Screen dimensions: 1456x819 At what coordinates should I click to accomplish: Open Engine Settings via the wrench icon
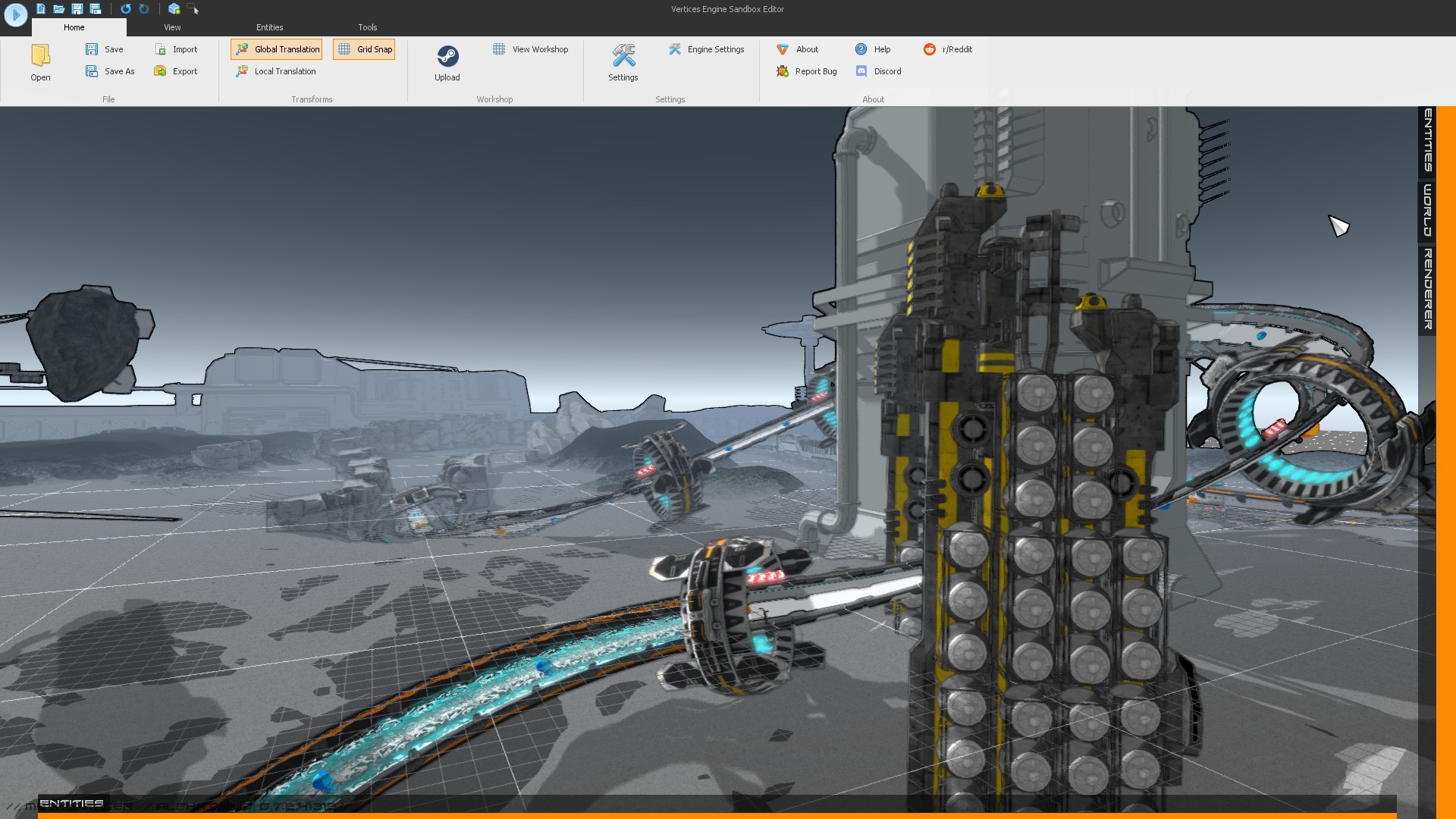point(706,49)
